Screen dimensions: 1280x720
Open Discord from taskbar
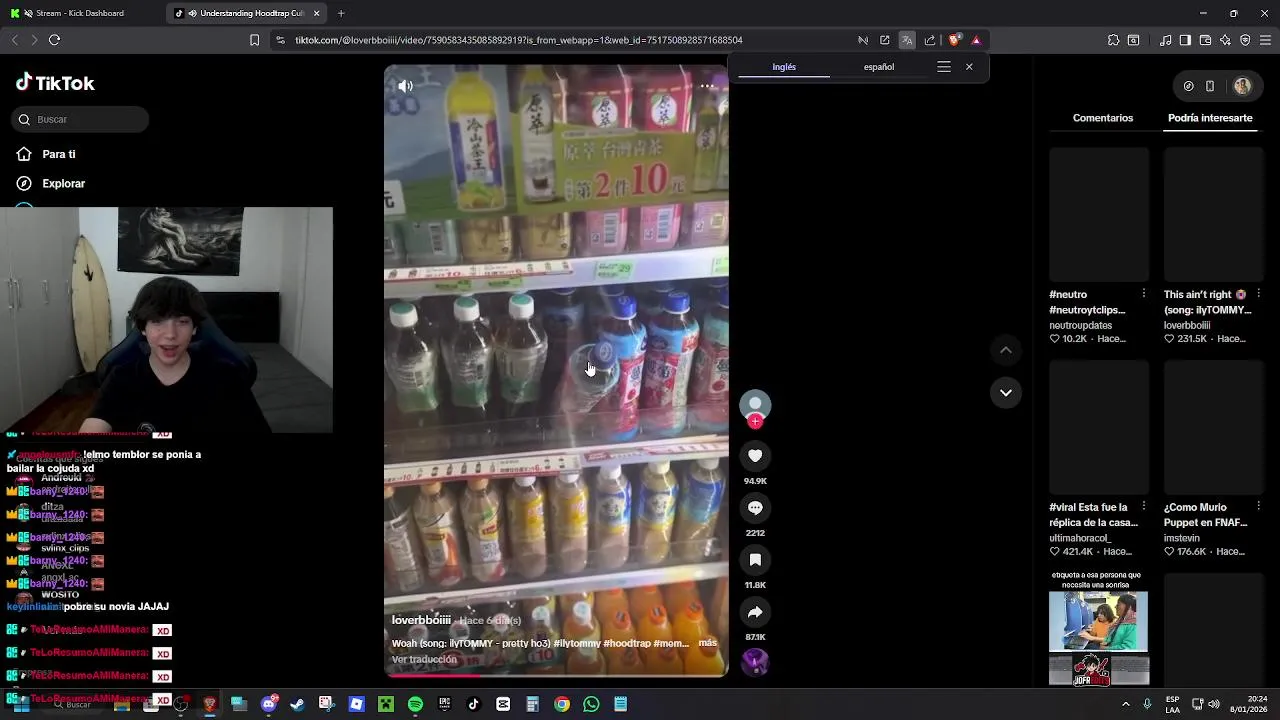point(268,704)
